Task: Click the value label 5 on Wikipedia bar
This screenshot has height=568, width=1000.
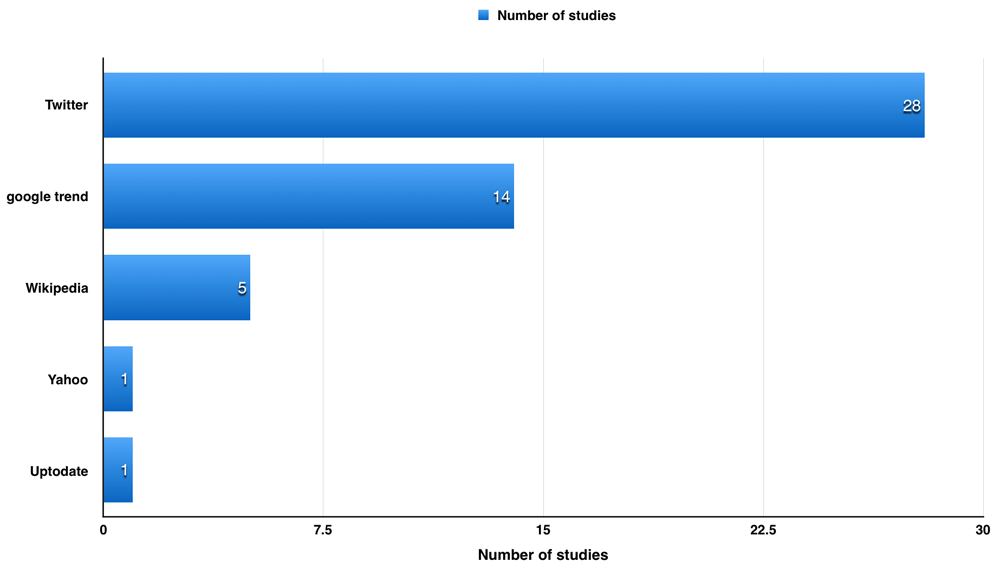Action: point(242,289)
